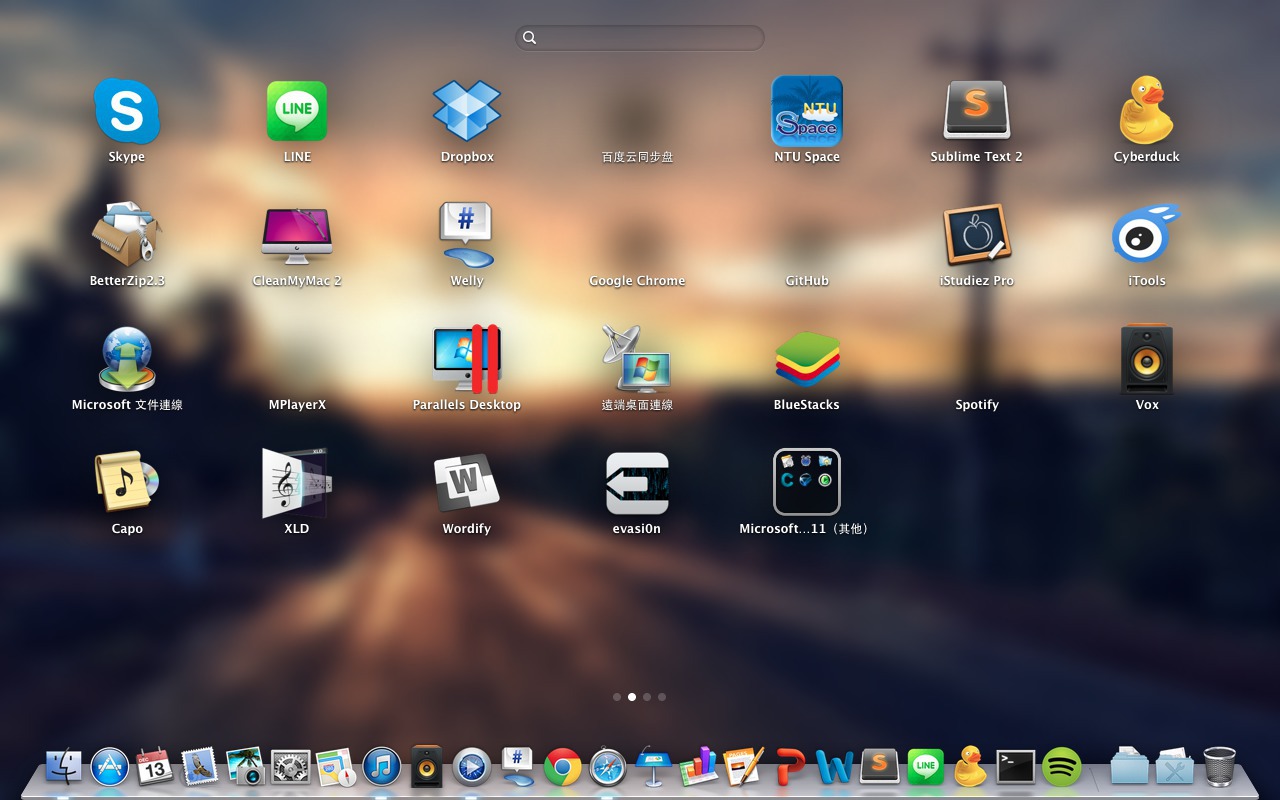Viewport: 1280px width, 800px height.
Task: Open Sublime Text 2 in Launchpad grid
Action: click(977, 111)
